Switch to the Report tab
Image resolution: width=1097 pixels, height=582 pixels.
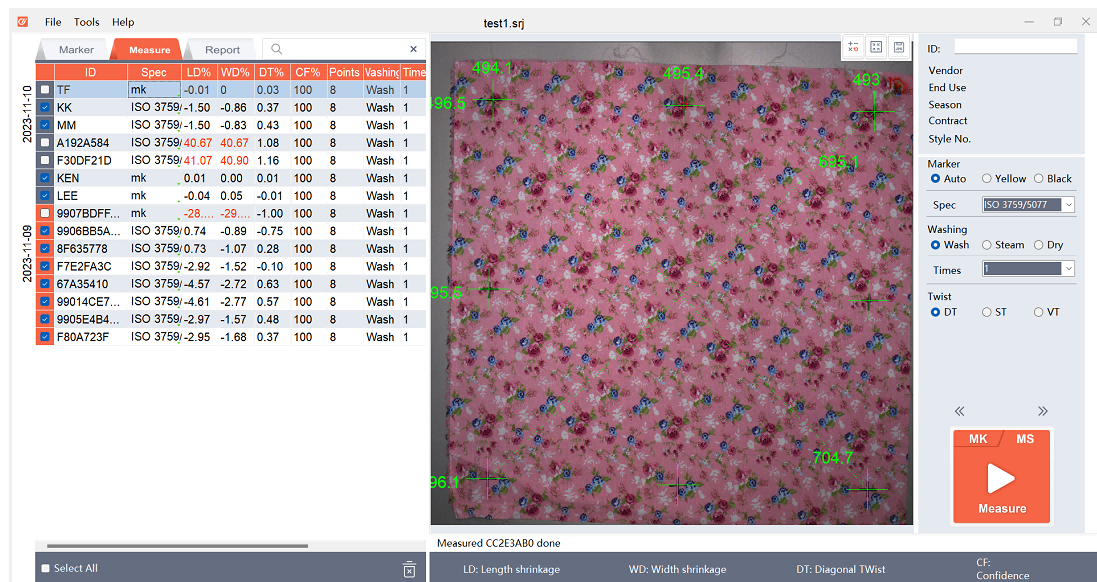point(222,50)
